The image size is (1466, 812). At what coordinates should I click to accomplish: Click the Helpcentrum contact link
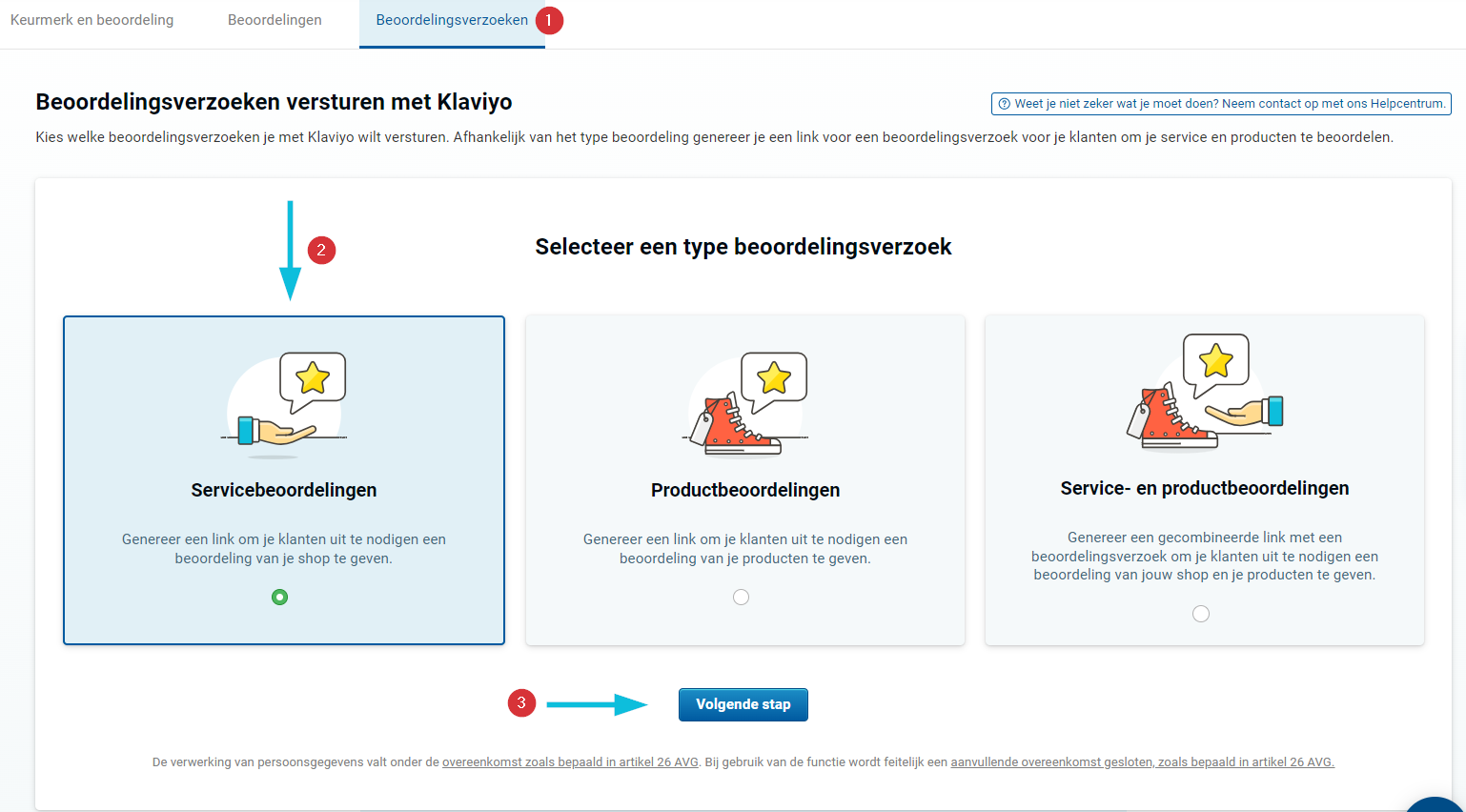pos(1221,104)
